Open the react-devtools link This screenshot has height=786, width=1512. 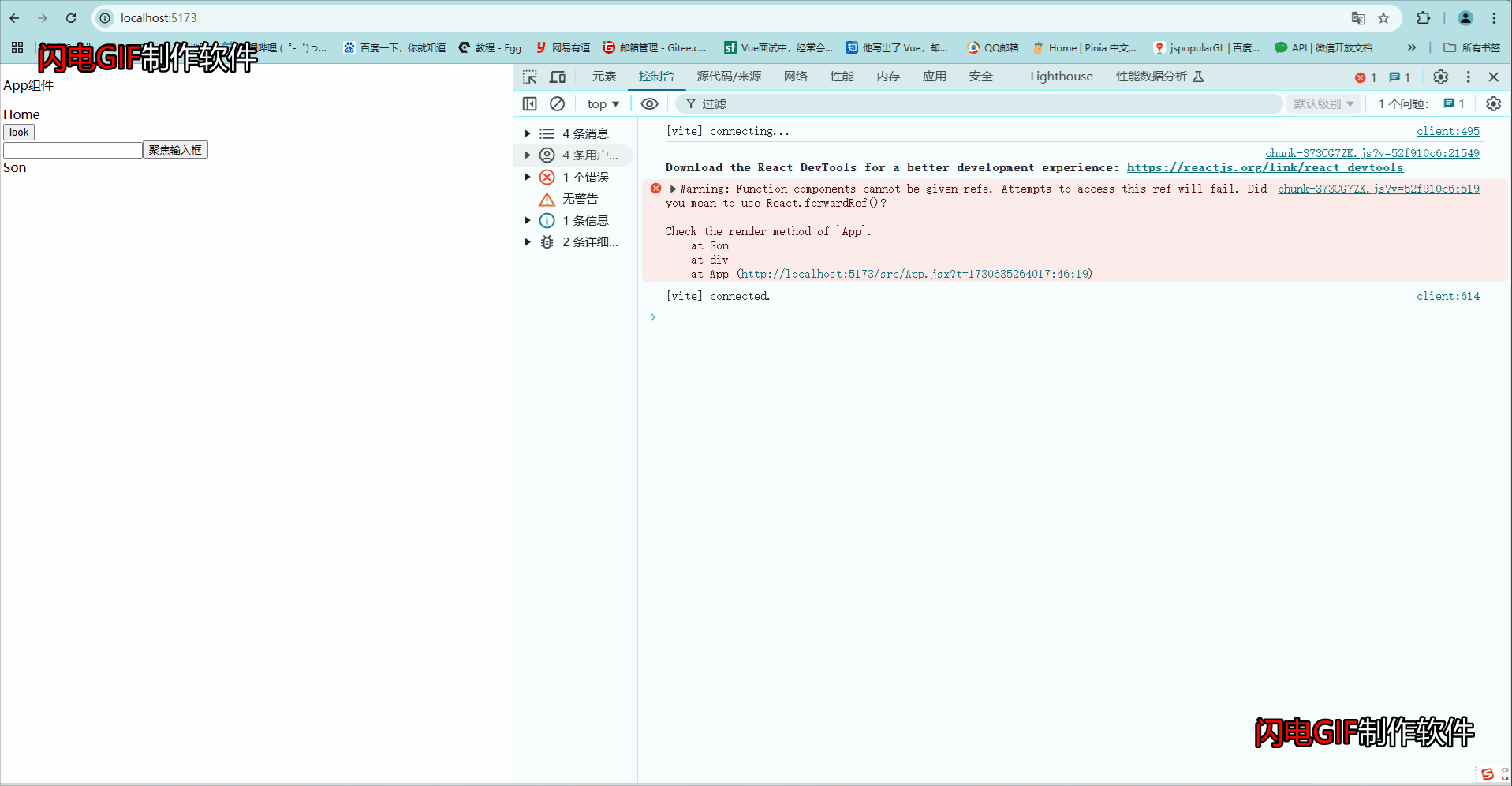1265,167
